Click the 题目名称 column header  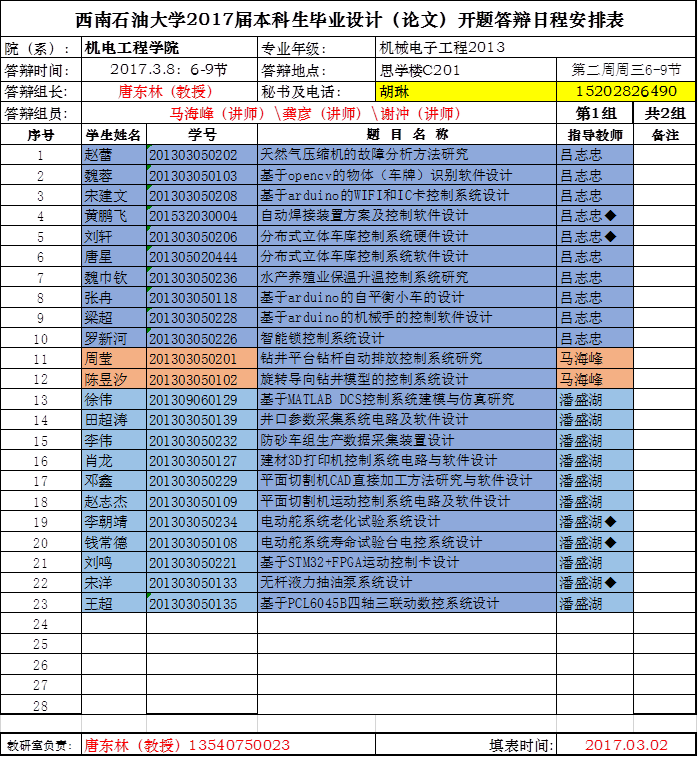(x=407, y=134)
